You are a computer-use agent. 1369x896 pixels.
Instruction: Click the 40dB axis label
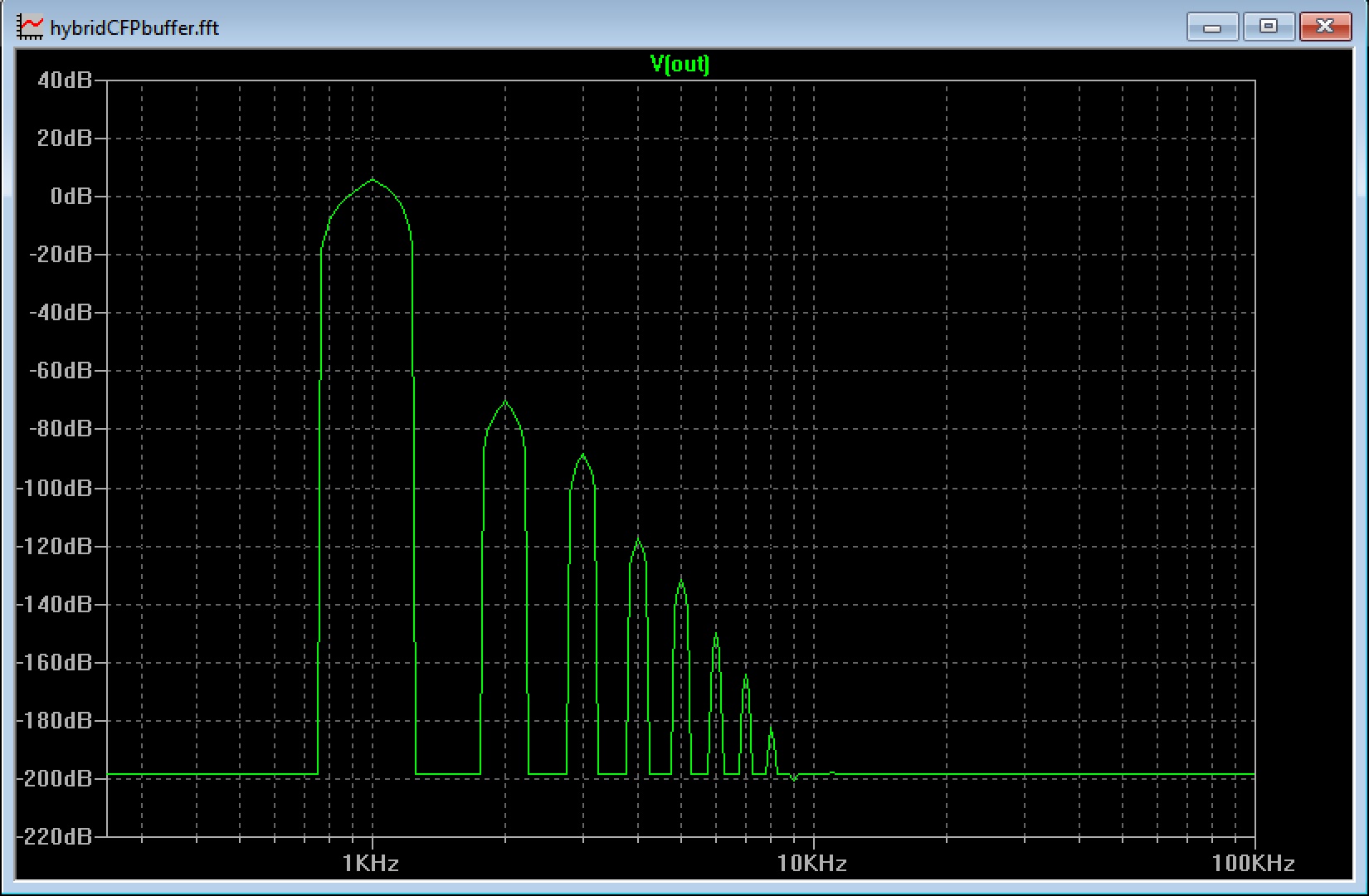coord(65,80)
